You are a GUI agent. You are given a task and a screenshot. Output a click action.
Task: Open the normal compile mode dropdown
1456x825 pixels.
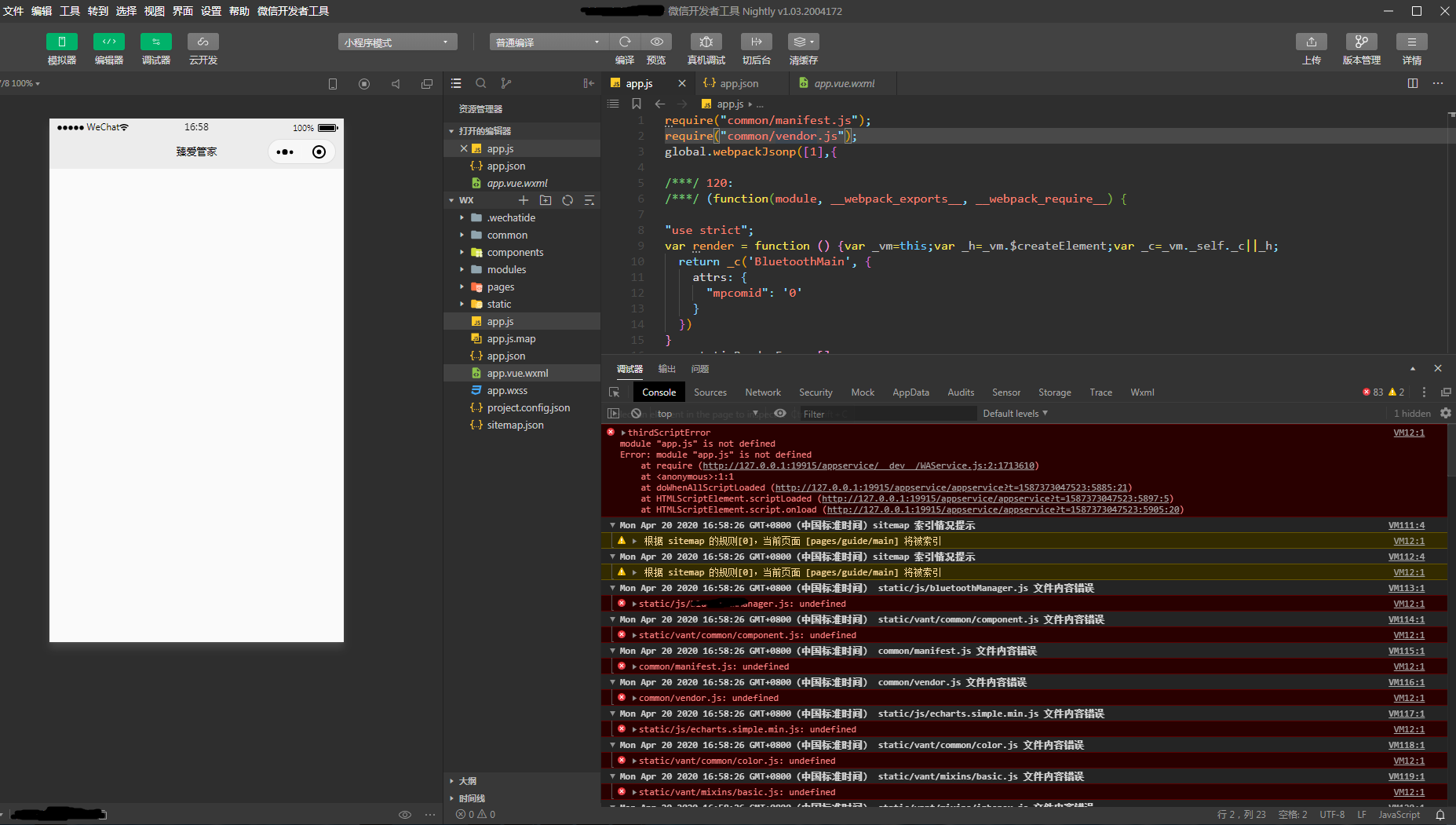pyautogui.click(x=549, y=42)
